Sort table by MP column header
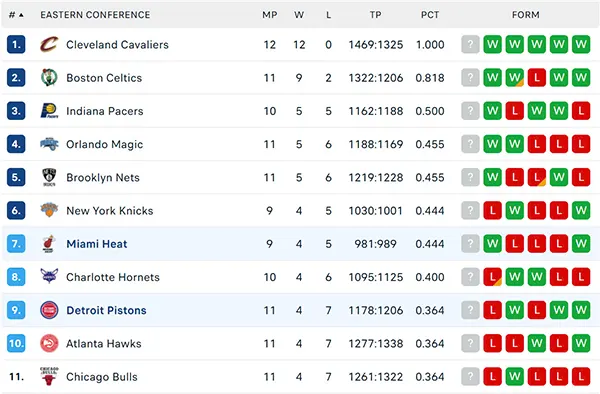Screen dimensions: 600x394 coord(270,15)
